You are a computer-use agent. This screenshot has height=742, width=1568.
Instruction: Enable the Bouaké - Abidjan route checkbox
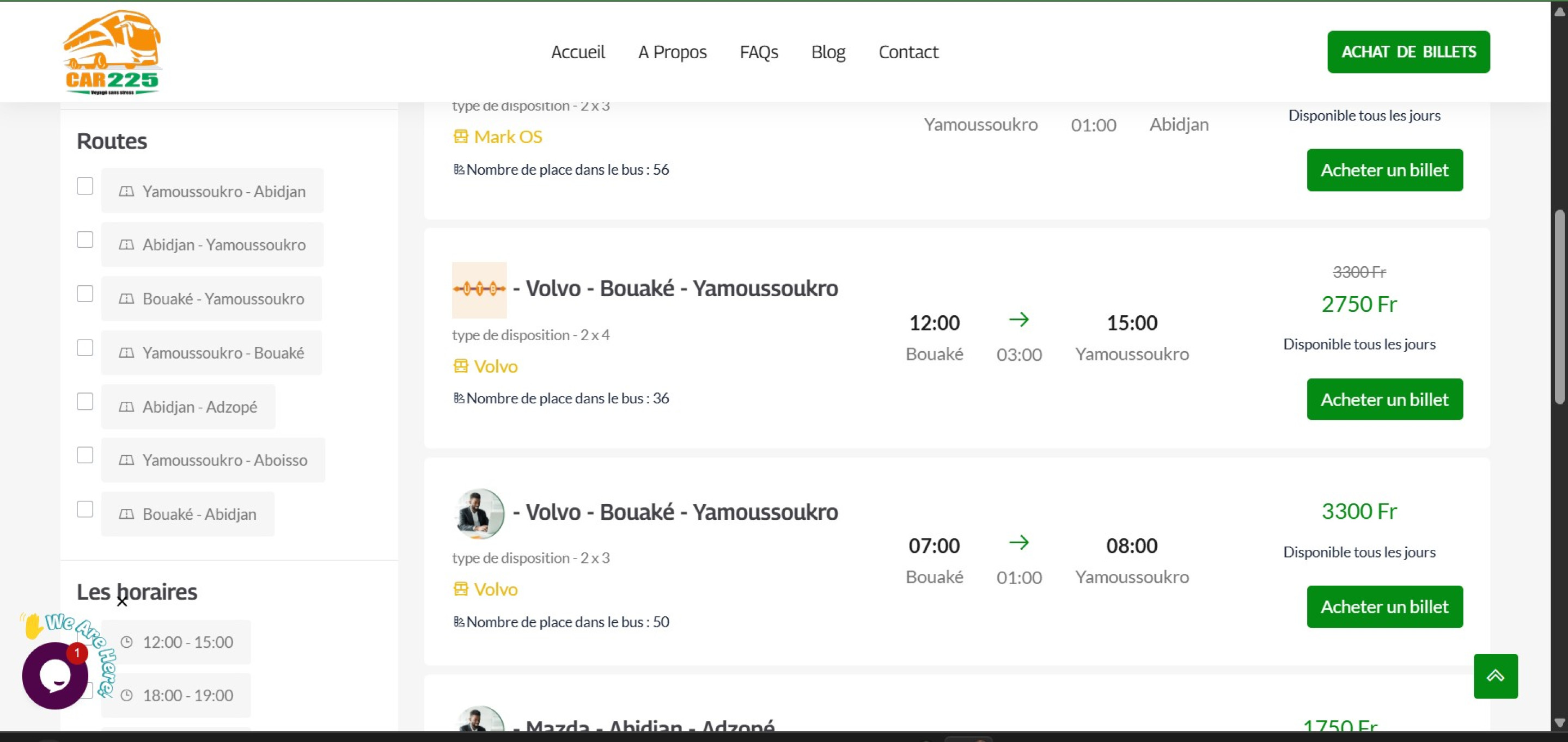coord(85,509)
